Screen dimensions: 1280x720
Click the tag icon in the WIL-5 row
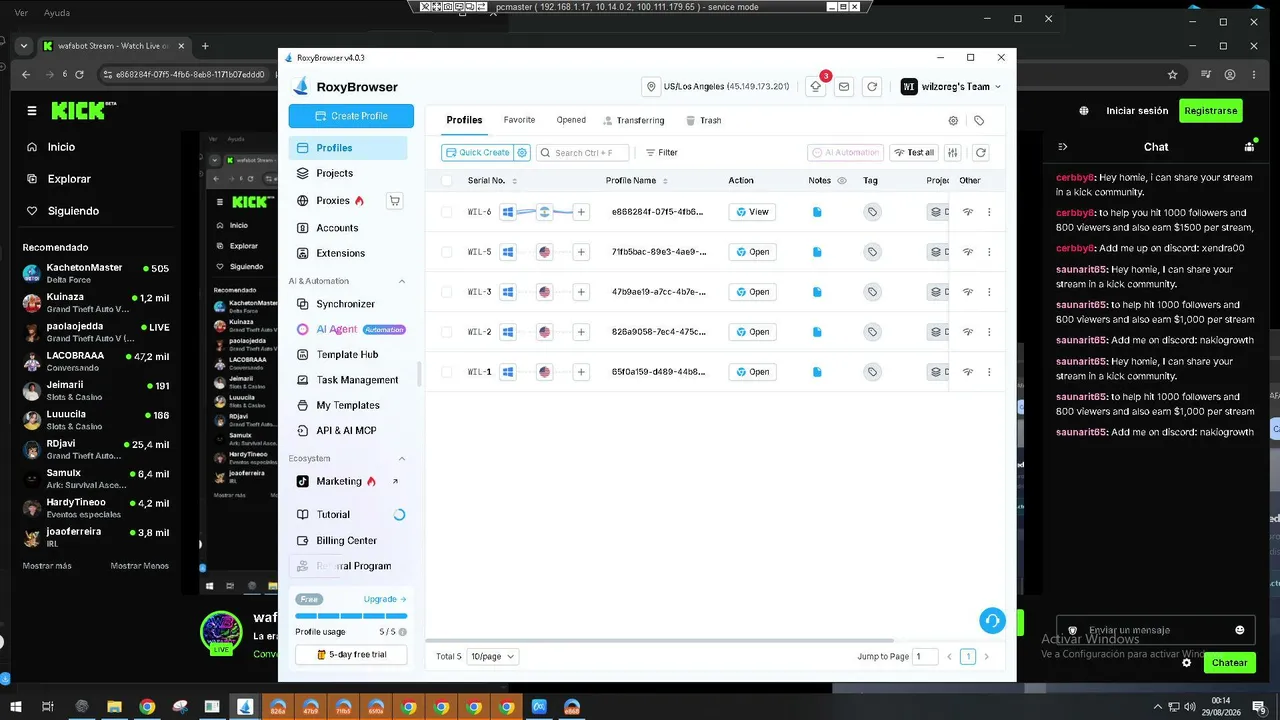(872, 252)
